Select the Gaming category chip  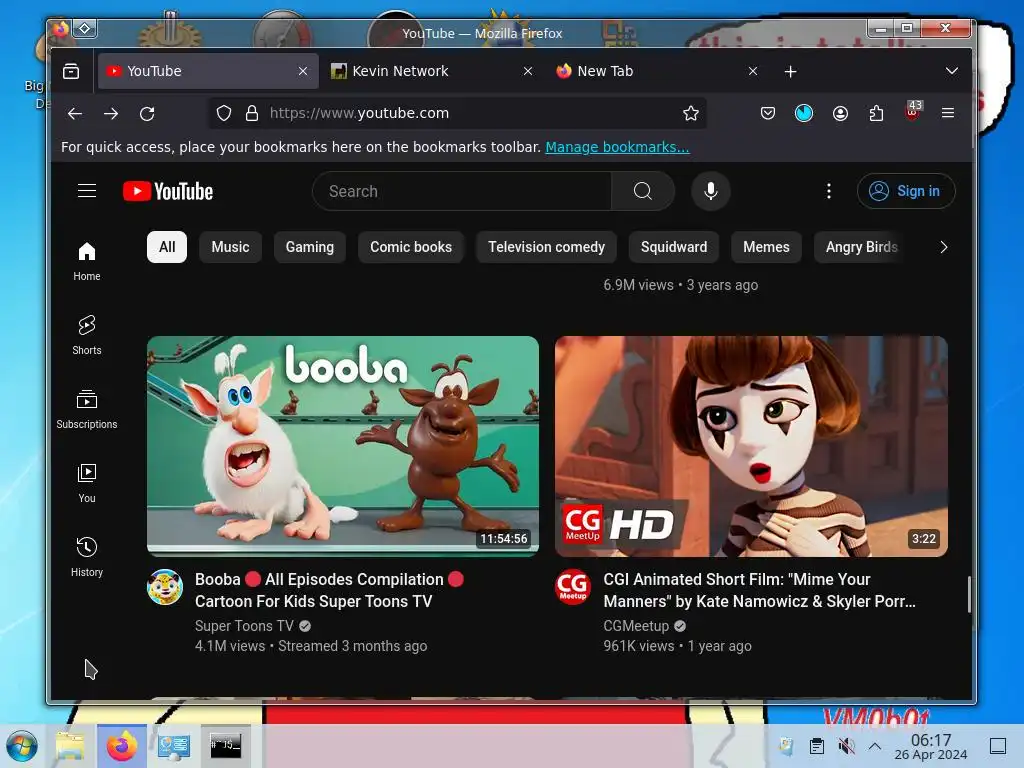click(x=310, y=247)
